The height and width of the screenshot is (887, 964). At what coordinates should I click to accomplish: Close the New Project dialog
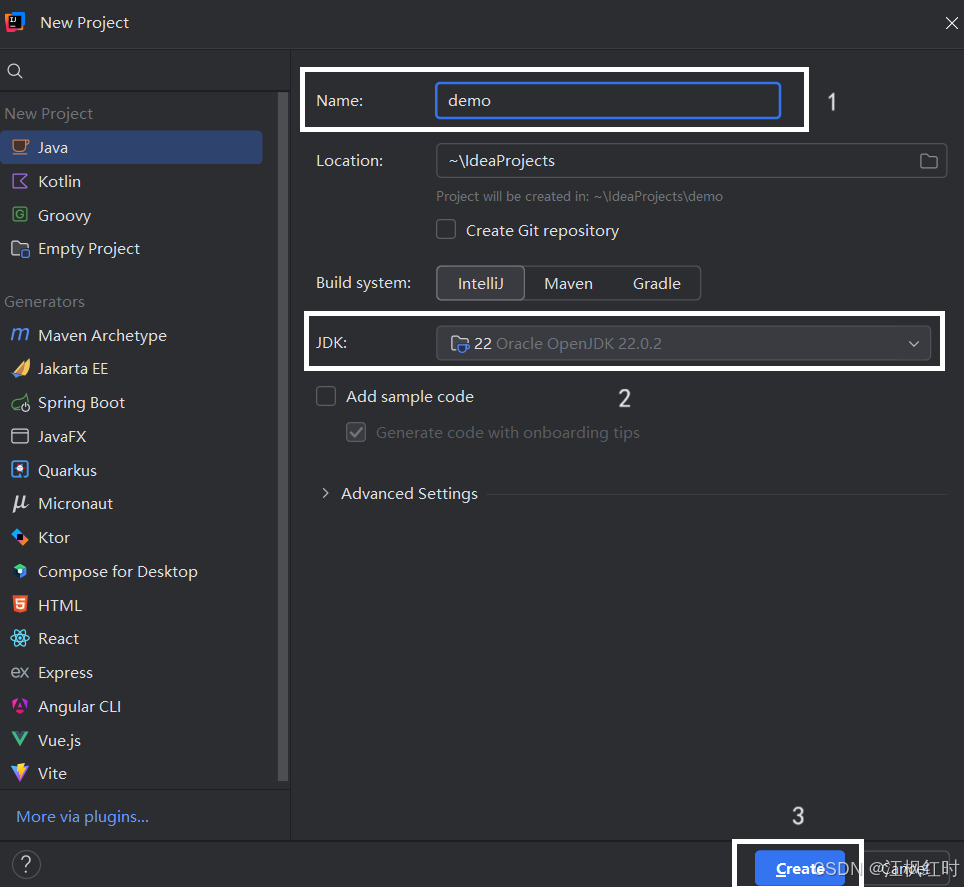[x=951, y=23]
